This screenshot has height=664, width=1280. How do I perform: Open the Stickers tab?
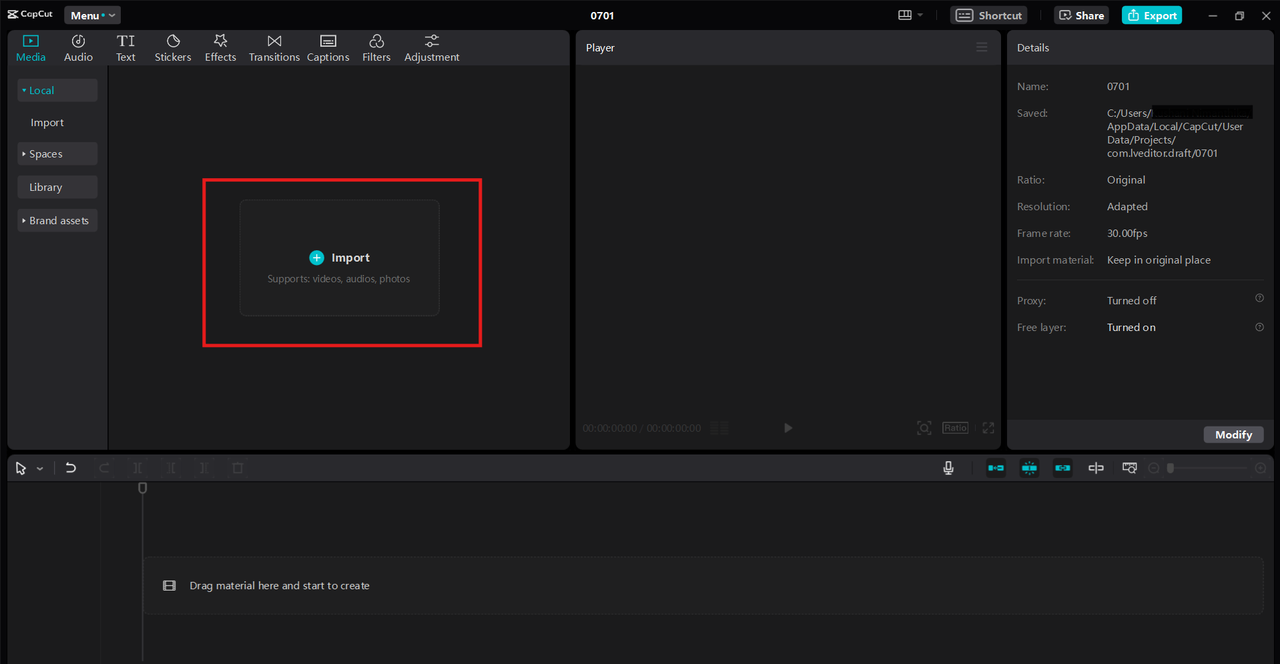tap(173, 48)
